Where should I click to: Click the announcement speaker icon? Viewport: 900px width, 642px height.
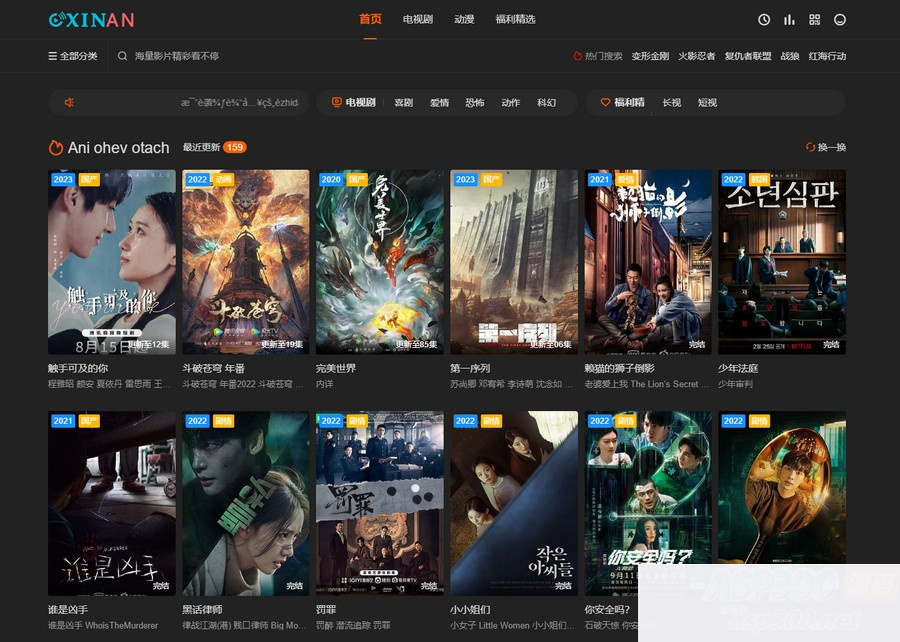(71, 102)
